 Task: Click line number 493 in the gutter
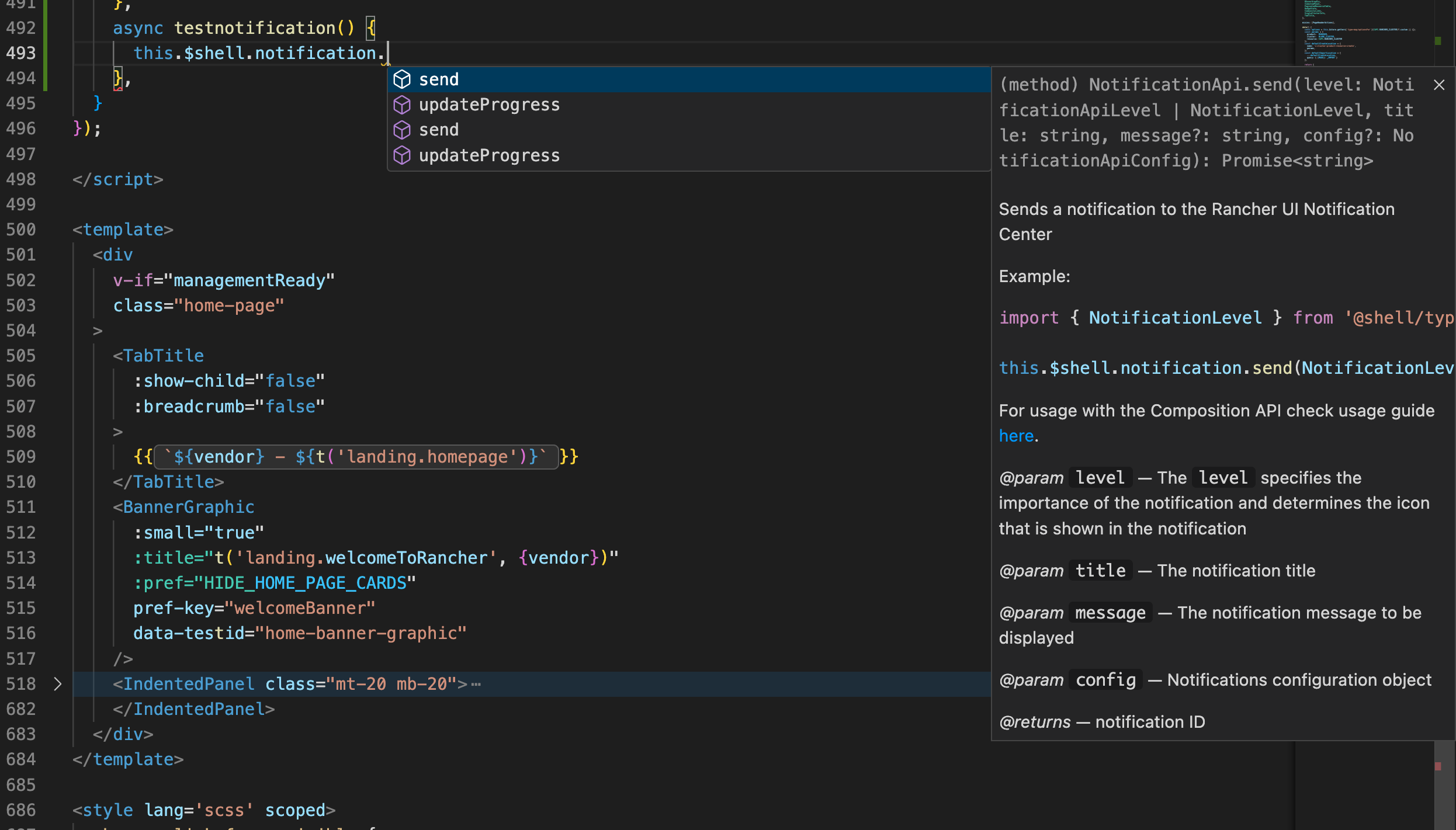click(20, 53)
